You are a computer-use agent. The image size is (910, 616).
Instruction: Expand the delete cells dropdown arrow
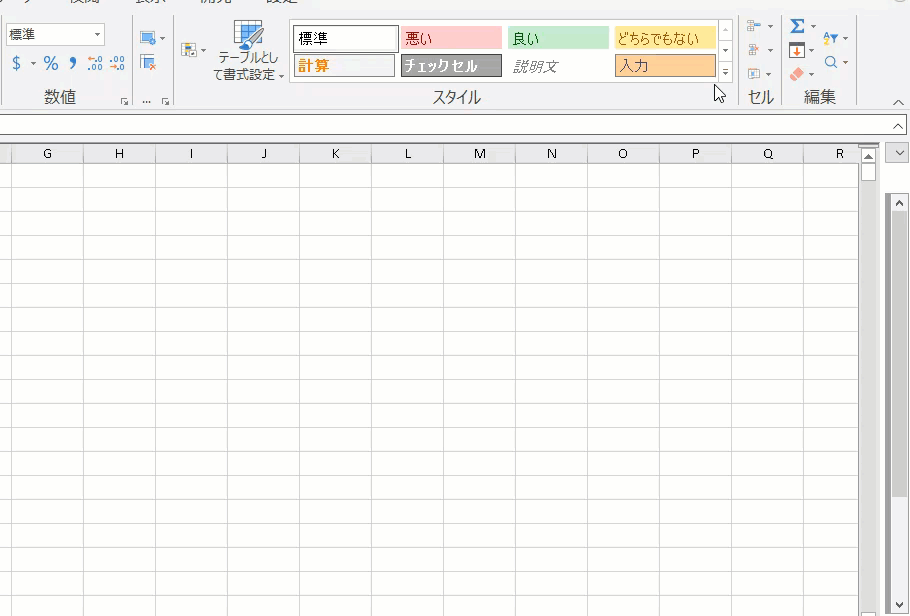pos(770,51)
